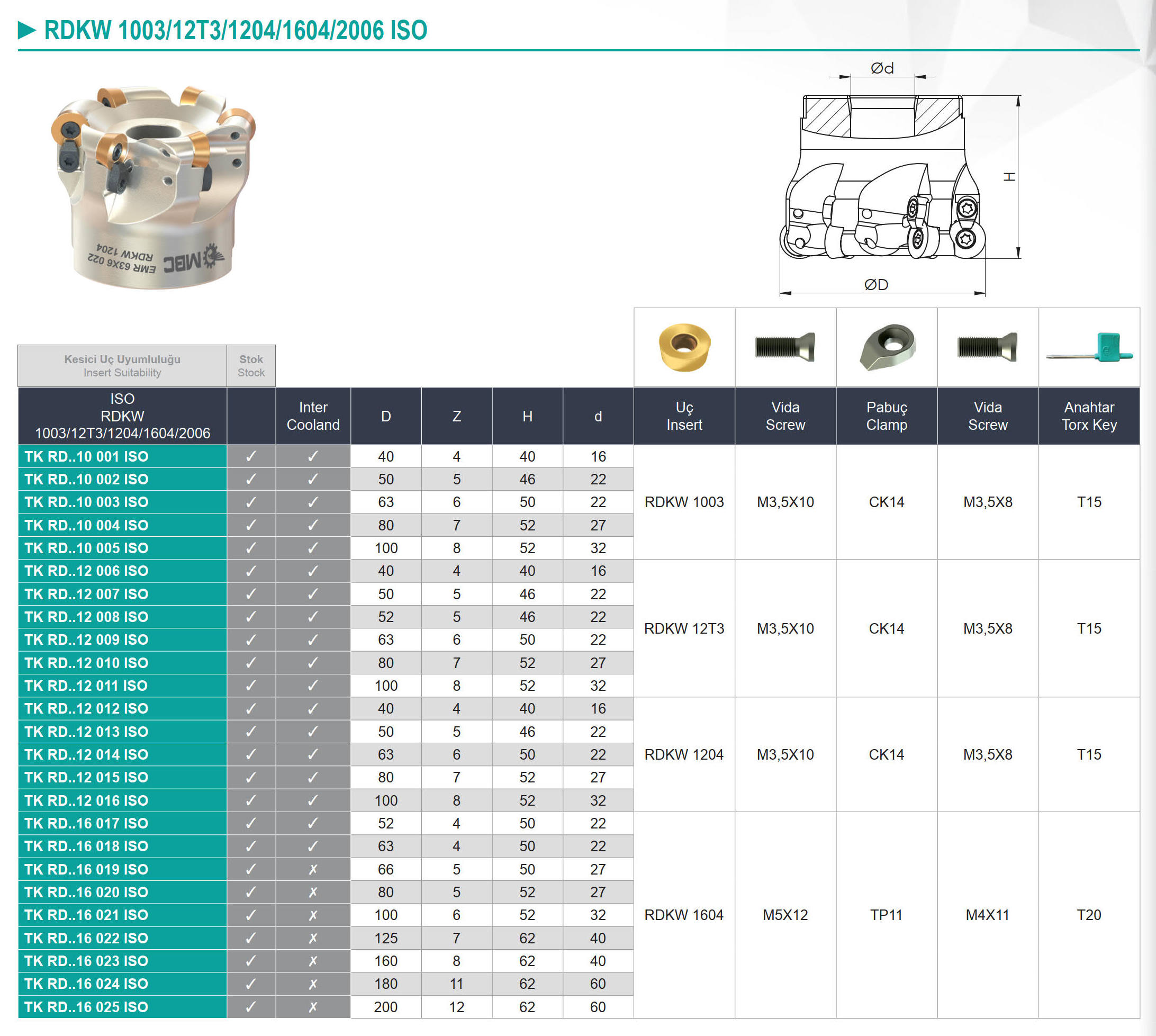
Task: Click the Anahtar Torx Key column header
Action: tap(1089, 416)
